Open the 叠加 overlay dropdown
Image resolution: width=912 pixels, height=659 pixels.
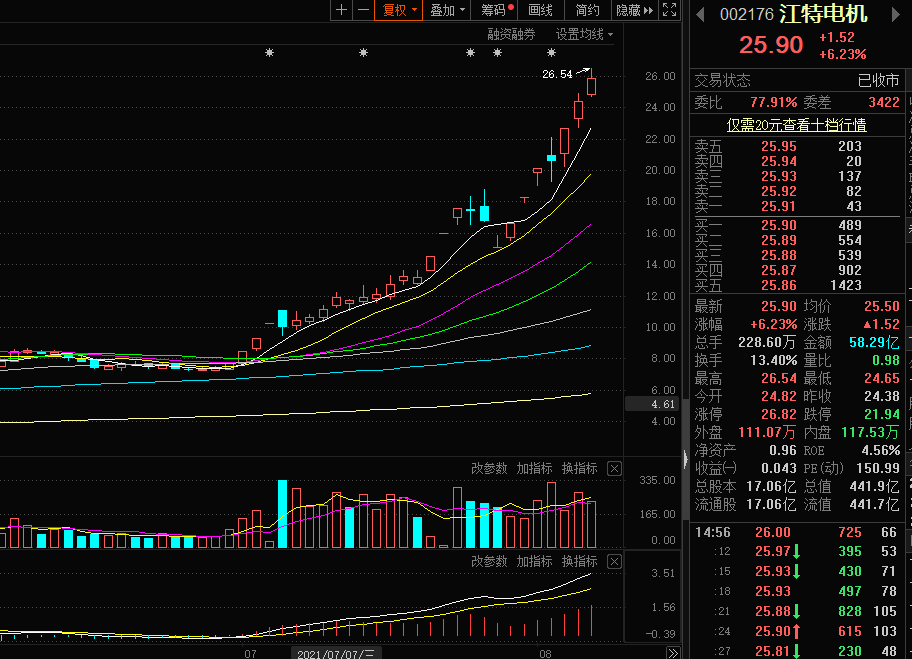(x=446, y=10)
